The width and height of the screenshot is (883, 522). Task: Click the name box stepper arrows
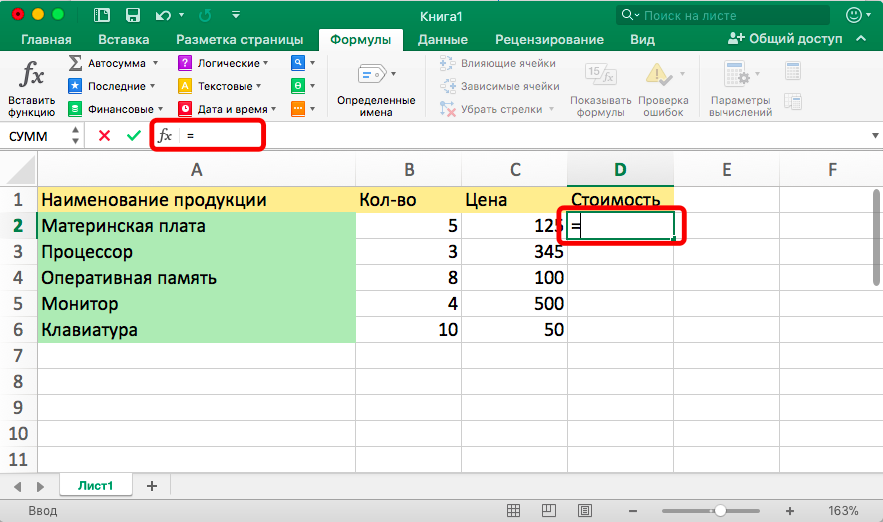pos(75,136)
